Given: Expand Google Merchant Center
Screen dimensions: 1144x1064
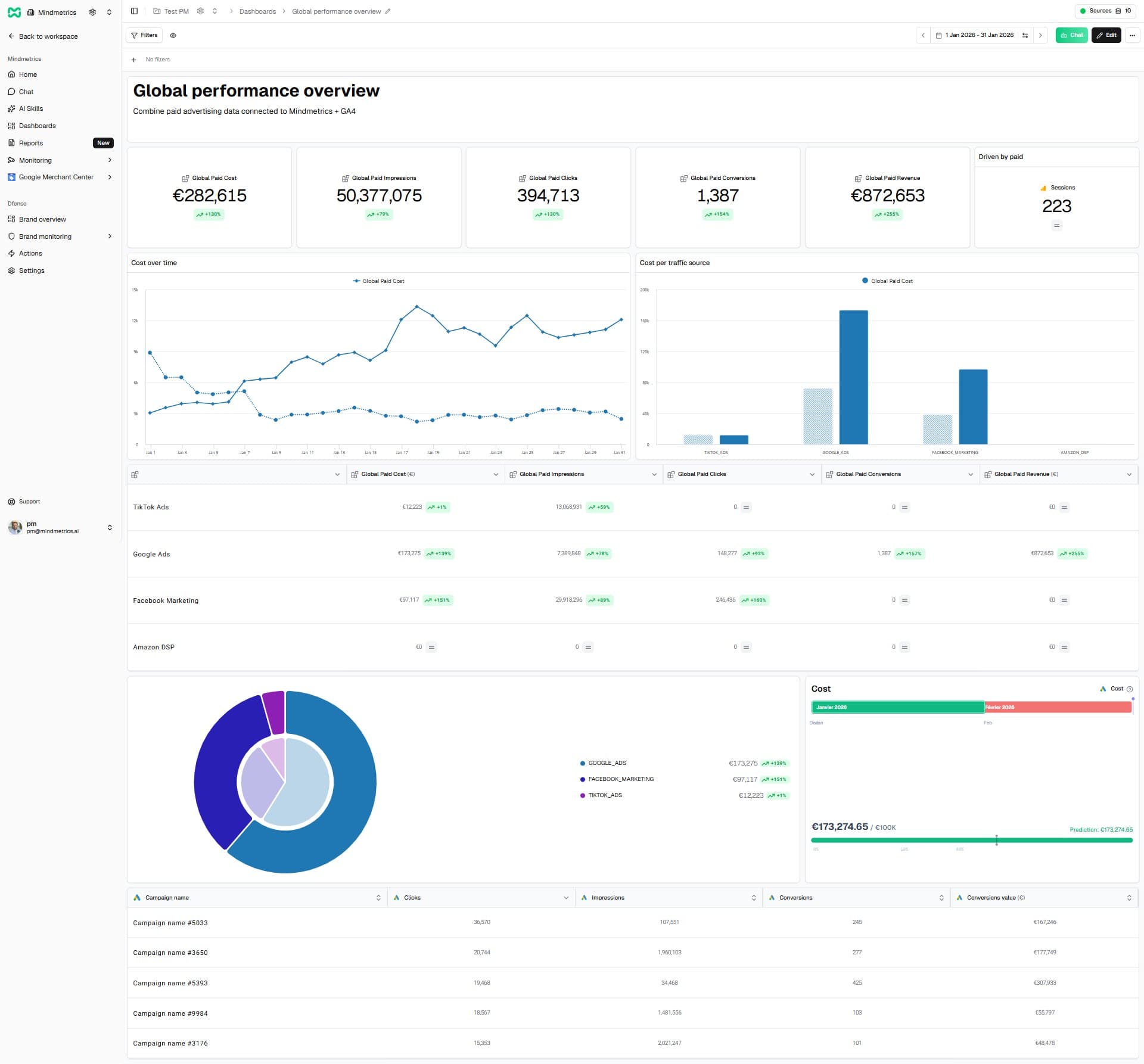Looking at the screenshot, I should coord(110,177).
